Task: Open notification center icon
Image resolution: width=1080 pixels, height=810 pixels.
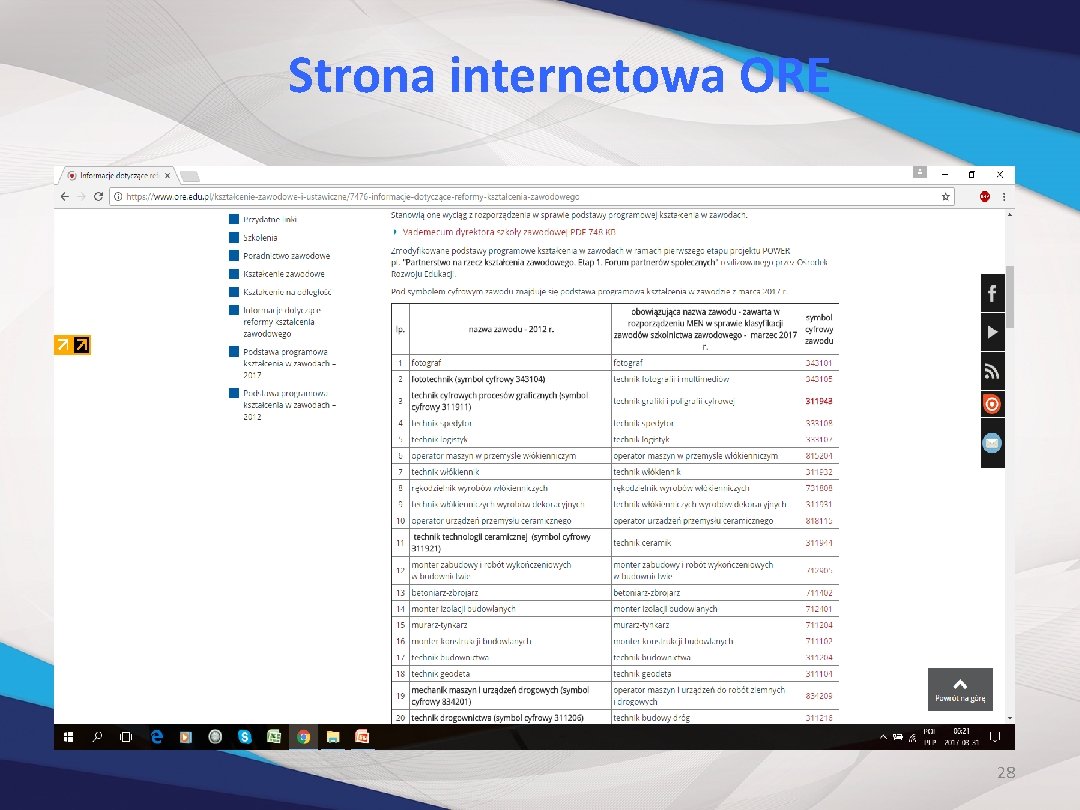Action: (x=995, y=737)
